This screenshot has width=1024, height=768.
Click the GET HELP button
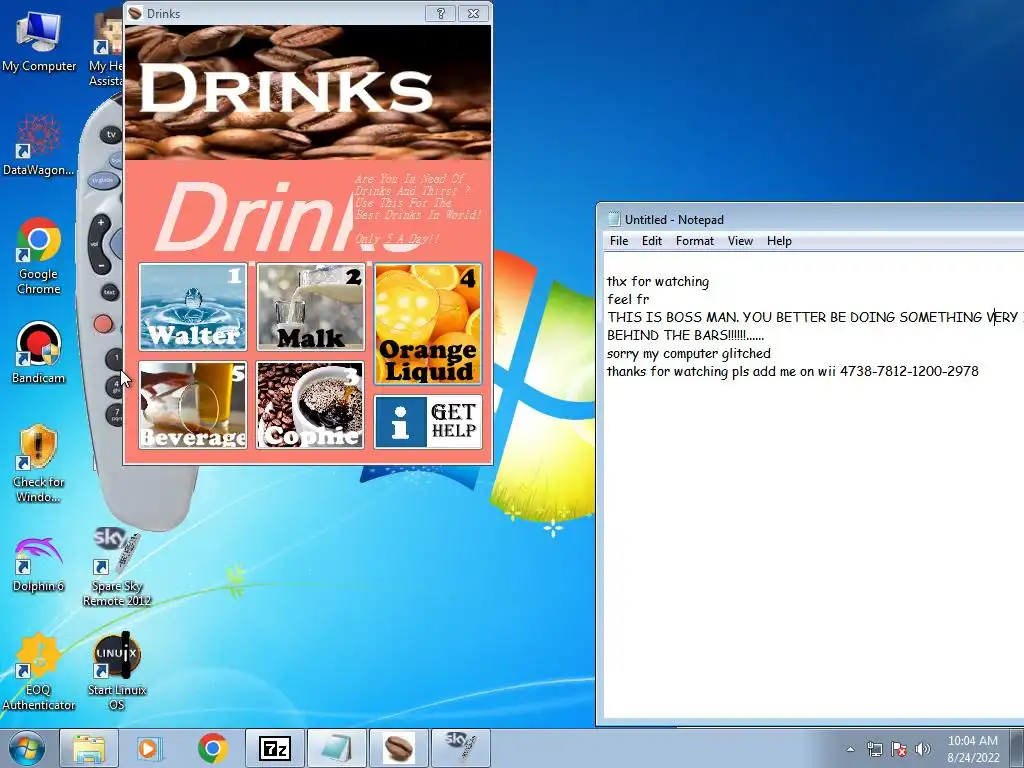tap(428, 422)
